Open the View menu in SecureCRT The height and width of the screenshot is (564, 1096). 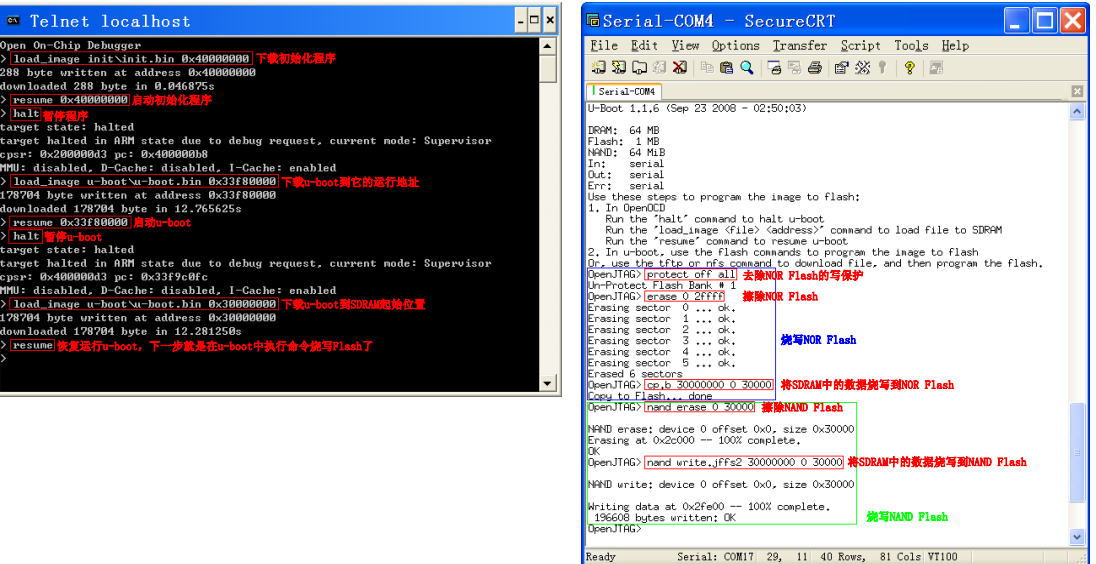point(685,45)
